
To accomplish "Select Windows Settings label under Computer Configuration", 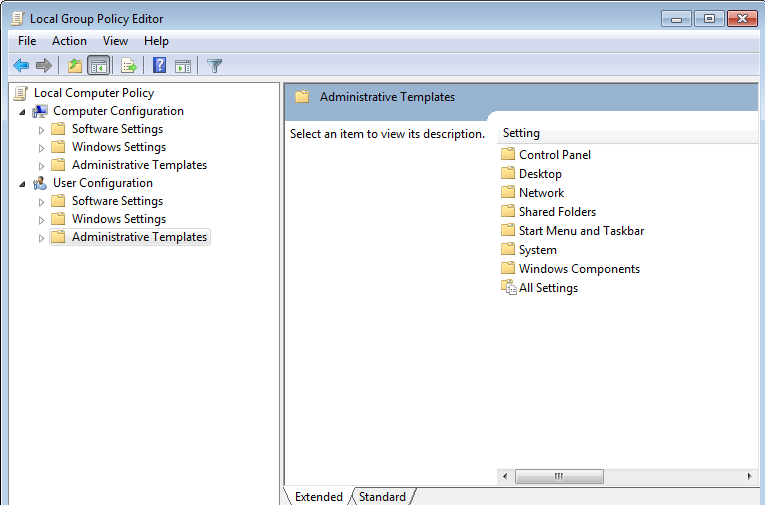I will pyautogui.click(x=119, y=147).
